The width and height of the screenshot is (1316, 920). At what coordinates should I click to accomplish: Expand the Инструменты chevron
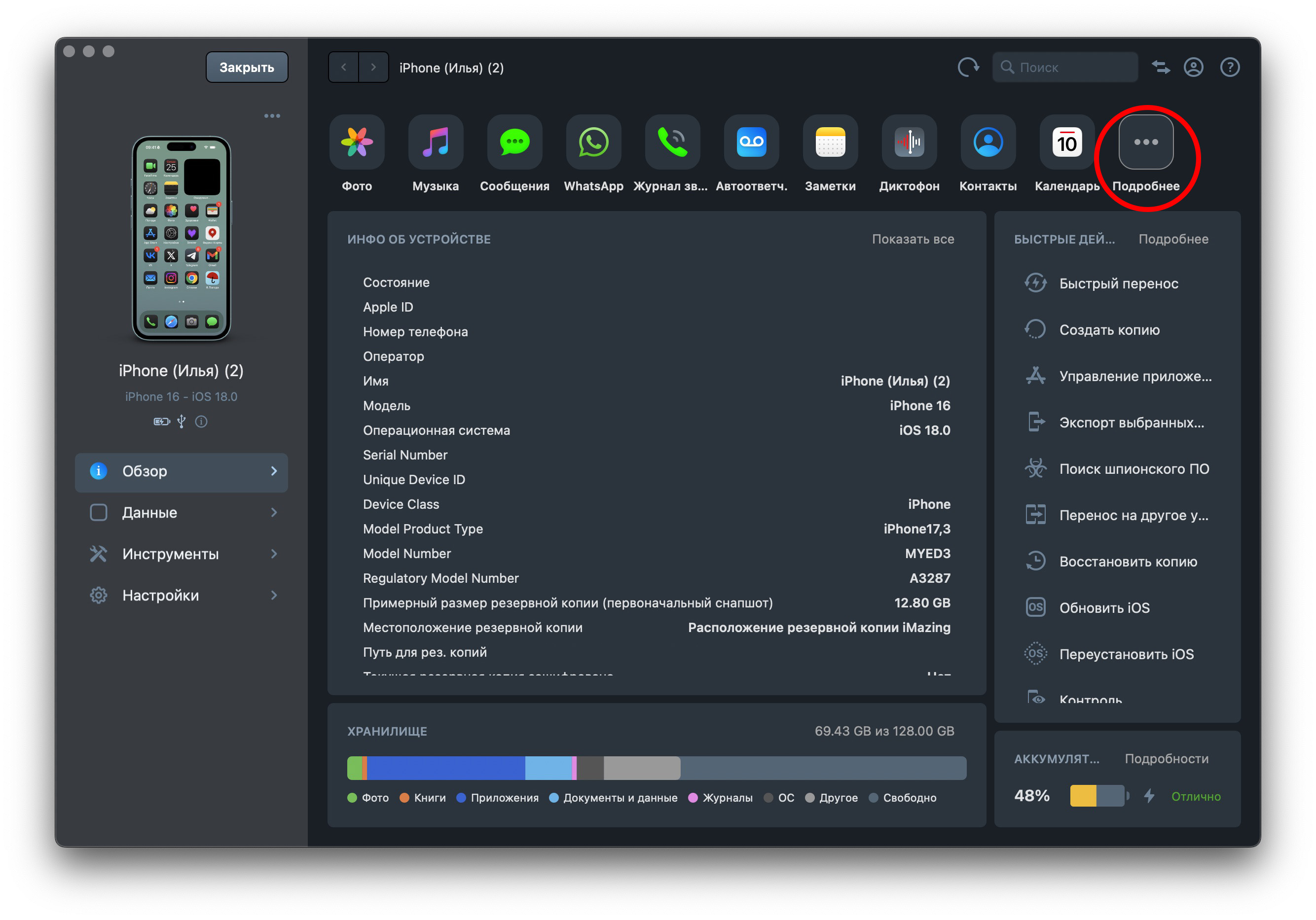[274, 553]
